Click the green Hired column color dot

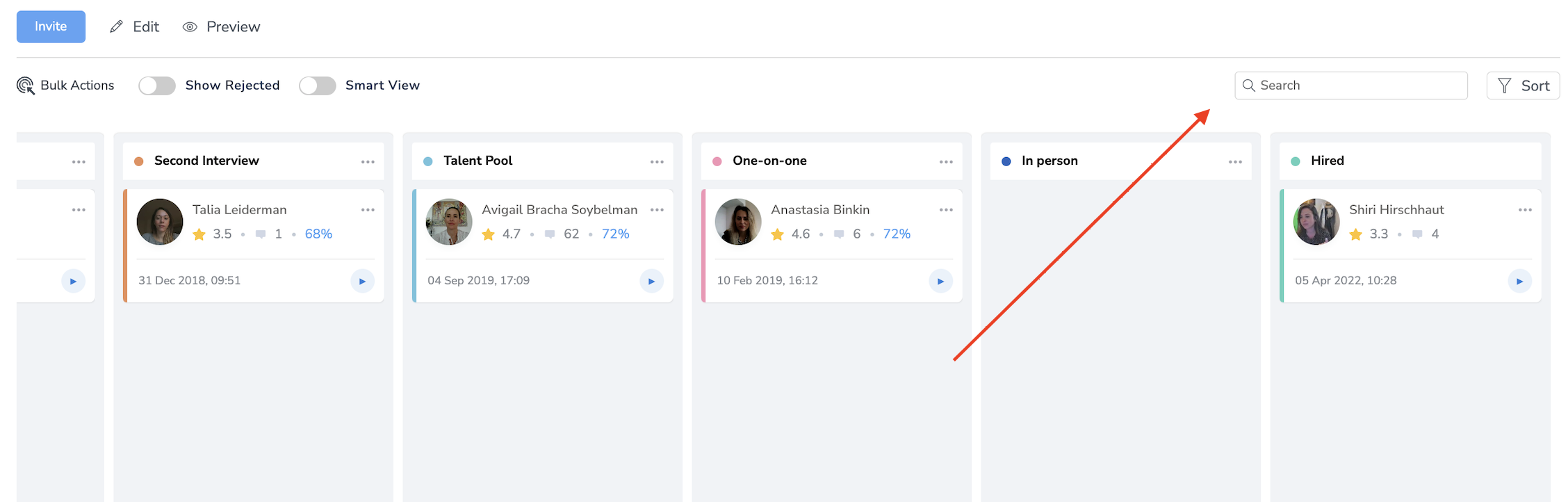[x=1296, y=161]
